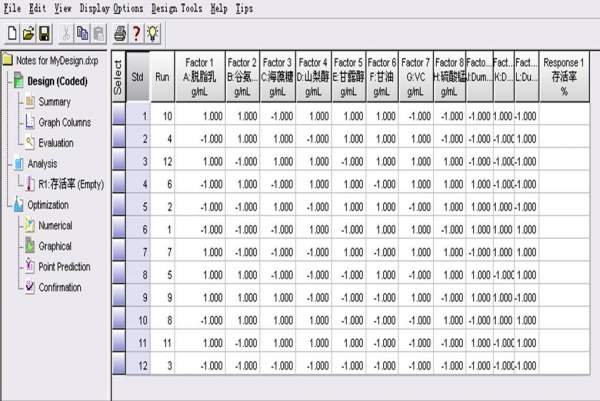Screen dimensions: 600x401
Task: Click the Notes for MyDesign.dxp folder icon
Action: (8, 60)
